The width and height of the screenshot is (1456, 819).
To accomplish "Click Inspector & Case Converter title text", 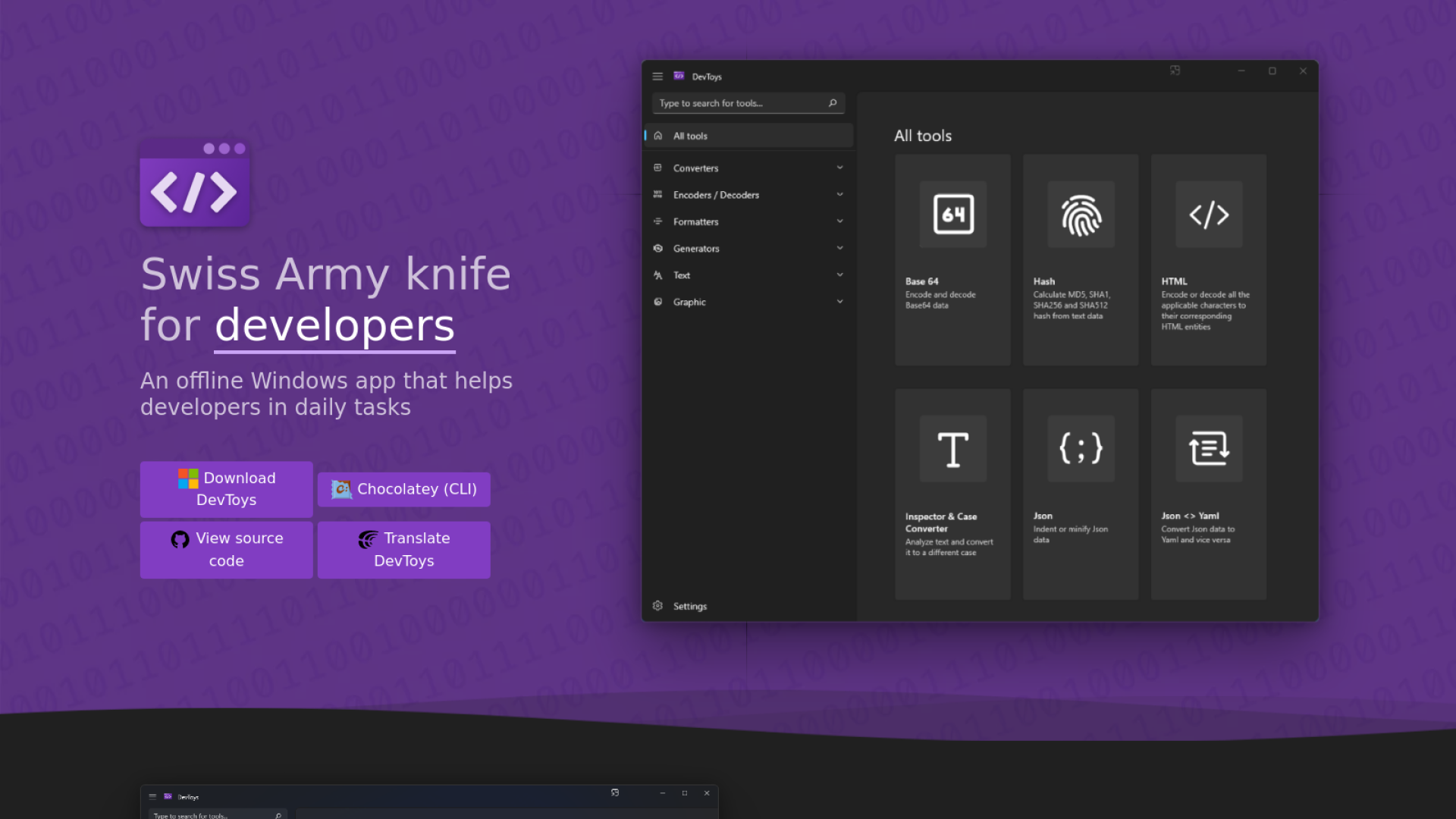I will point(940,522).
